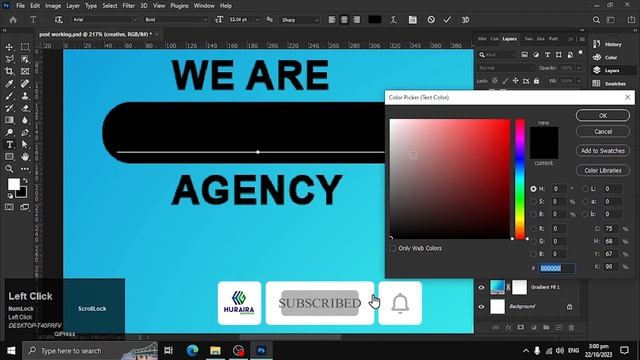Viewport: 640px width, 360px height.
Task: Toggle Character and Paragraph panels
Action: (413, 20)
